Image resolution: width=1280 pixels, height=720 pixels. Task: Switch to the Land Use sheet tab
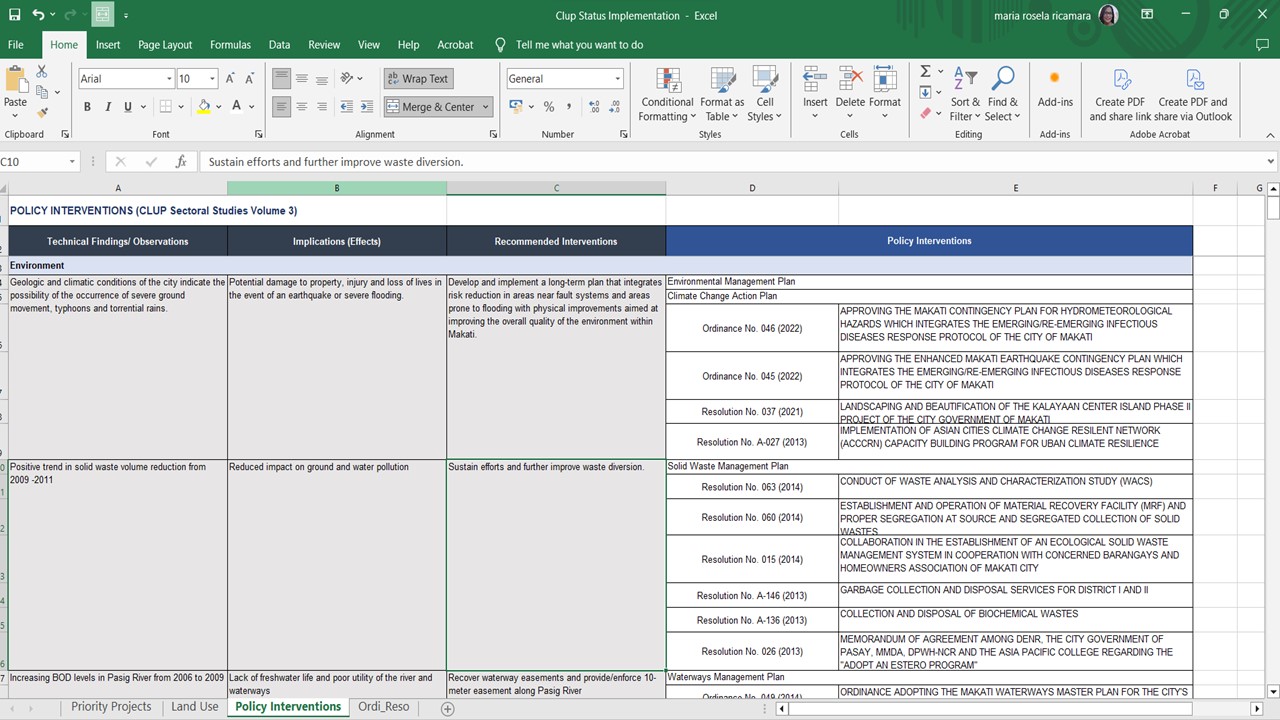tap(194, 707)
